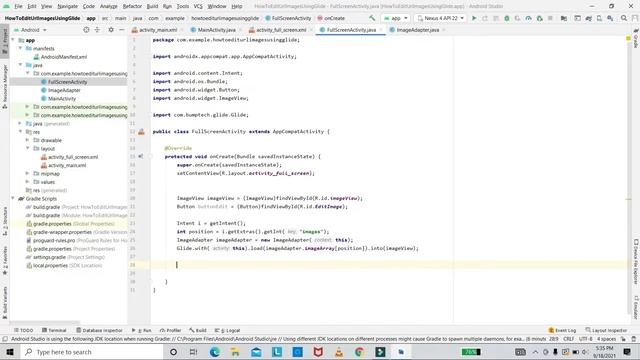Open the Refactor menu
Viewport: 640px width, 360px height.
pos(132,6)
